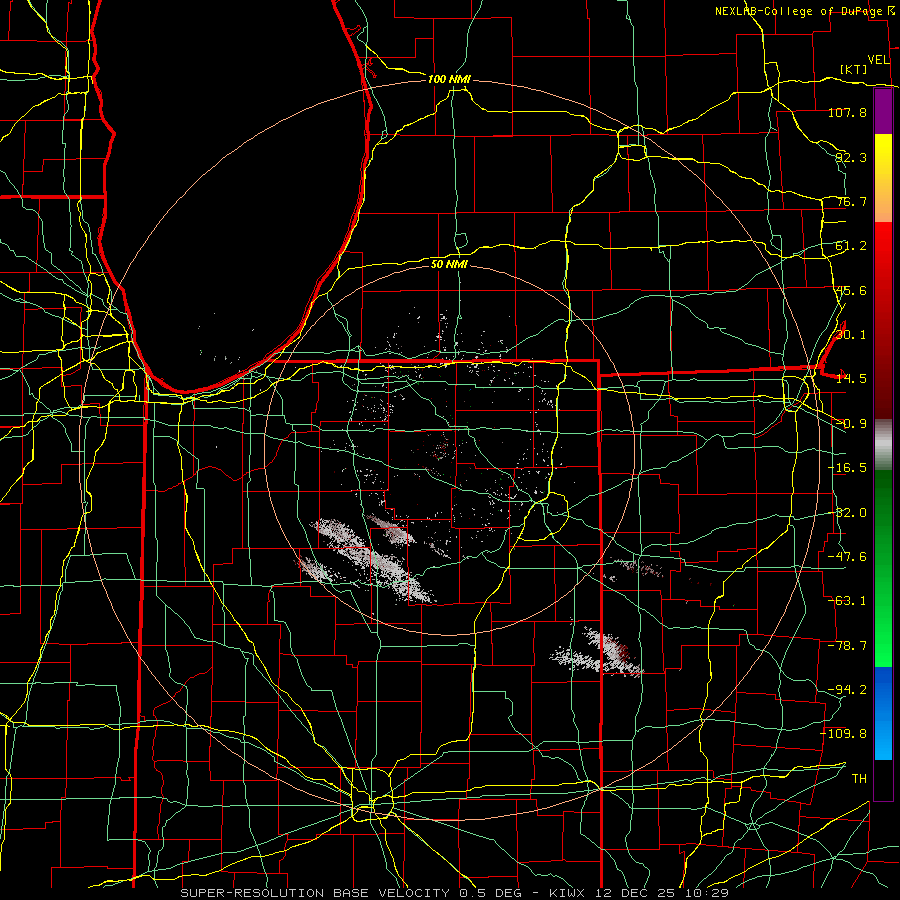900x900 pixels.
Task: Click the "[KT]" units label
Action: pos(854,69)
